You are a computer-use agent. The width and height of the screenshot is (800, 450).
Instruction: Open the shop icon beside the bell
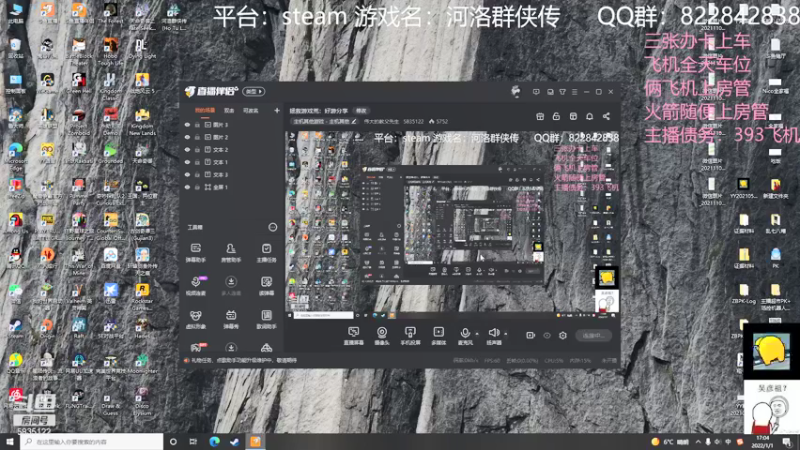(x=573, y=116)
